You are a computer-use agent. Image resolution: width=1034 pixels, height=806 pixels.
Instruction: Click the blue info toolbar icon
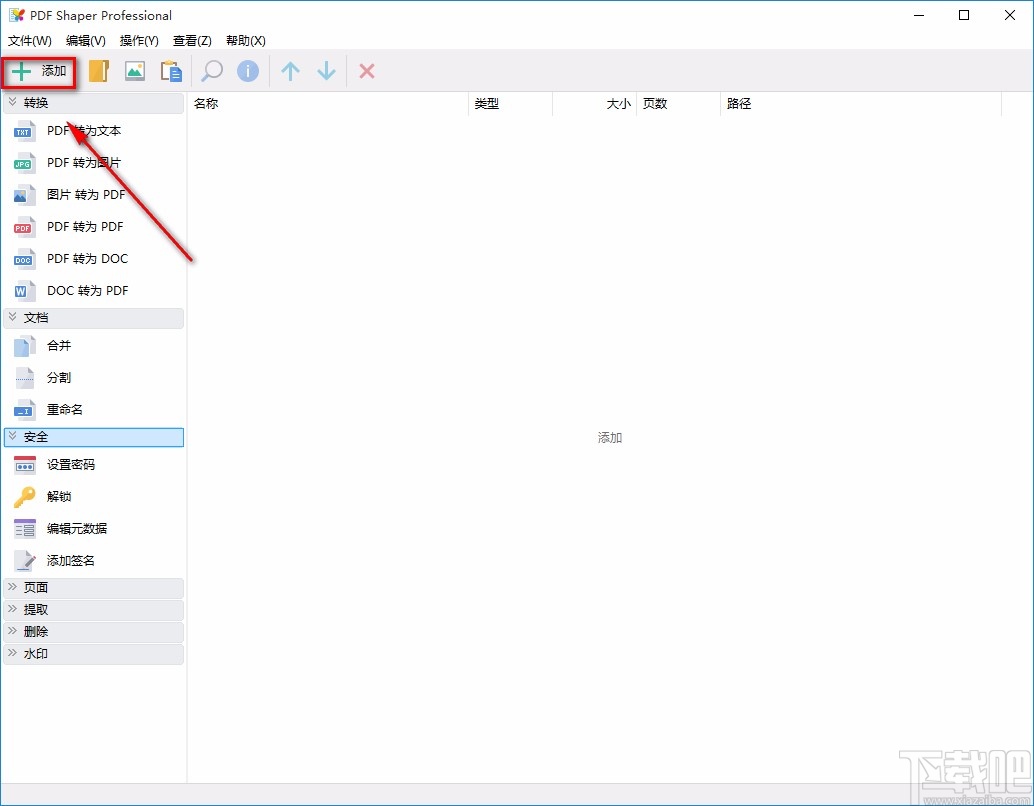(x=248, y=71)
